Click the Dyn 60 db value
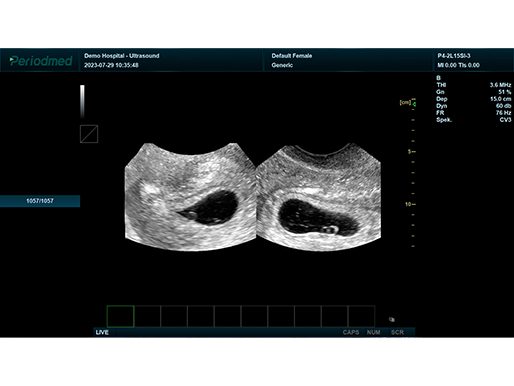The image size is (514, 386). click(503, 106)
